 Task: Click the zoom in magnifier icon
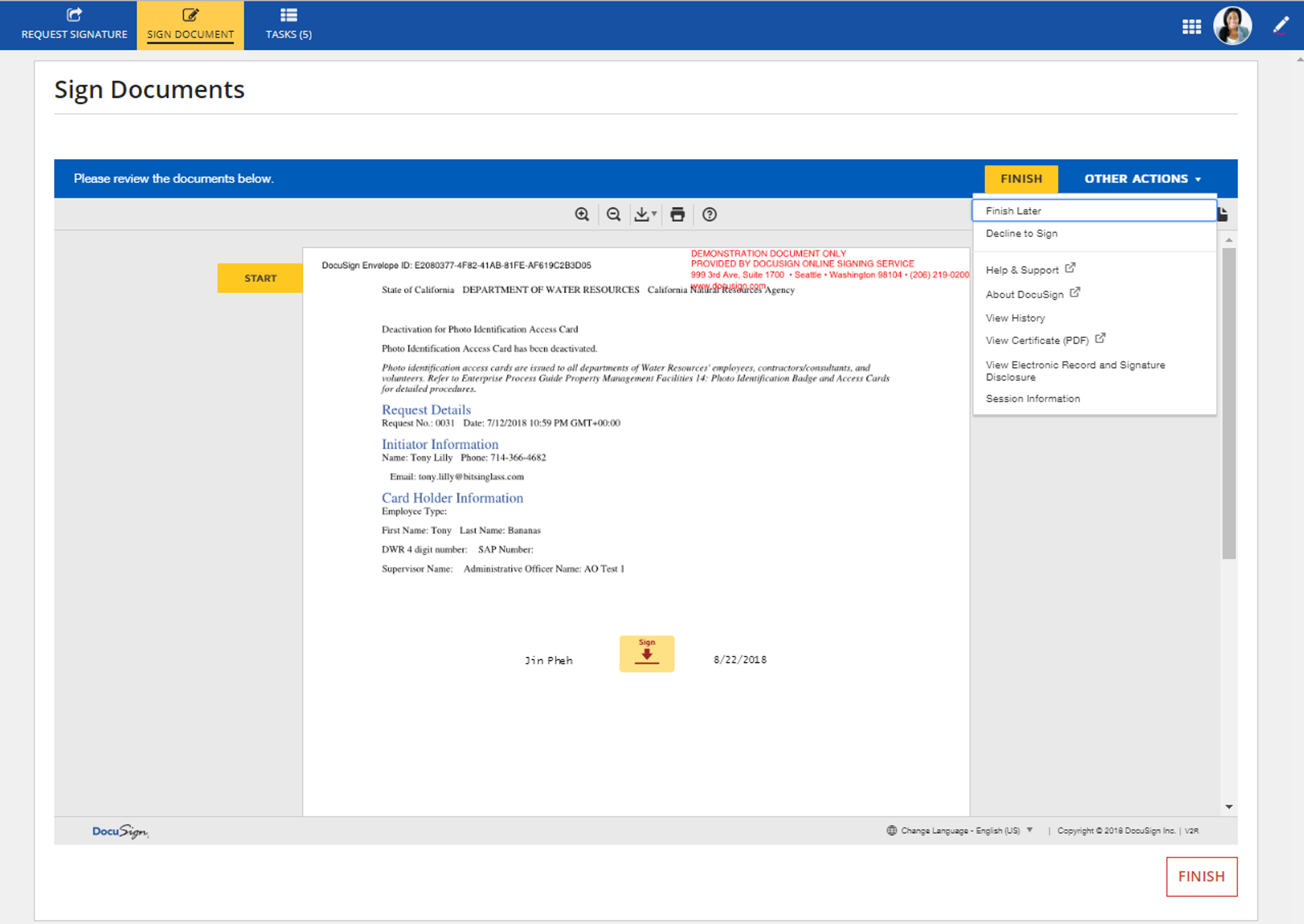[582, 215]
